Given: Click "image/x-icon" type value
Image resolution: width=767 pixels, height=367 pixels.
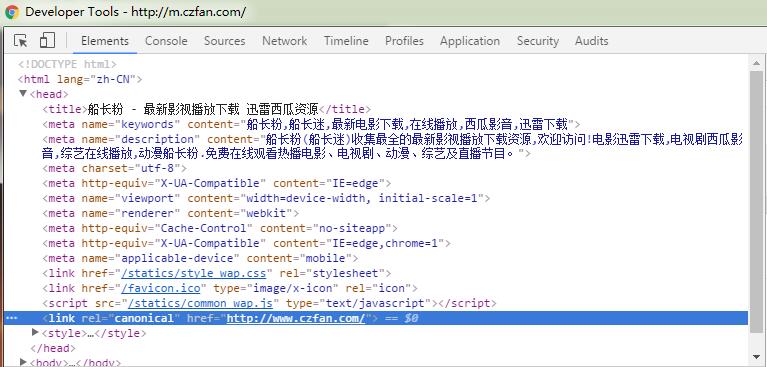Looking at the screenshot, I should [293, 288].
